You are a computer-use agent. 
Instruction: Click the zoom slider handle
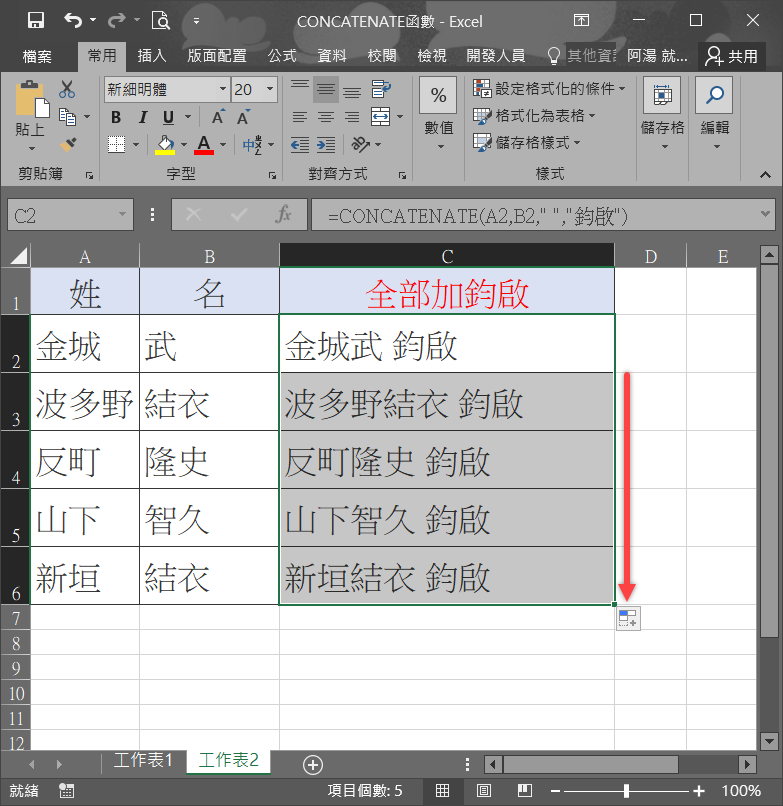point(626,791)
